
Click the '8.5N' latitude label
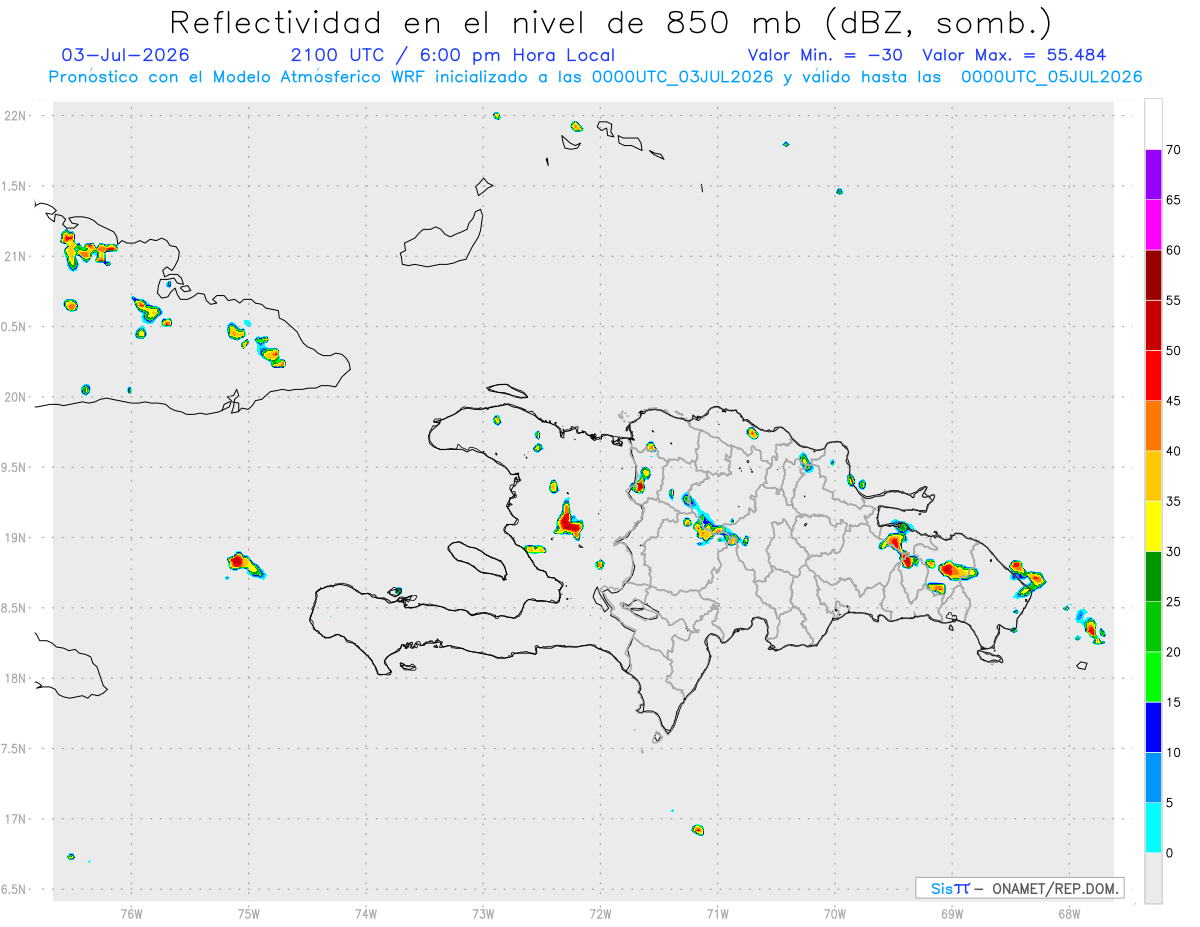point(15,608)
